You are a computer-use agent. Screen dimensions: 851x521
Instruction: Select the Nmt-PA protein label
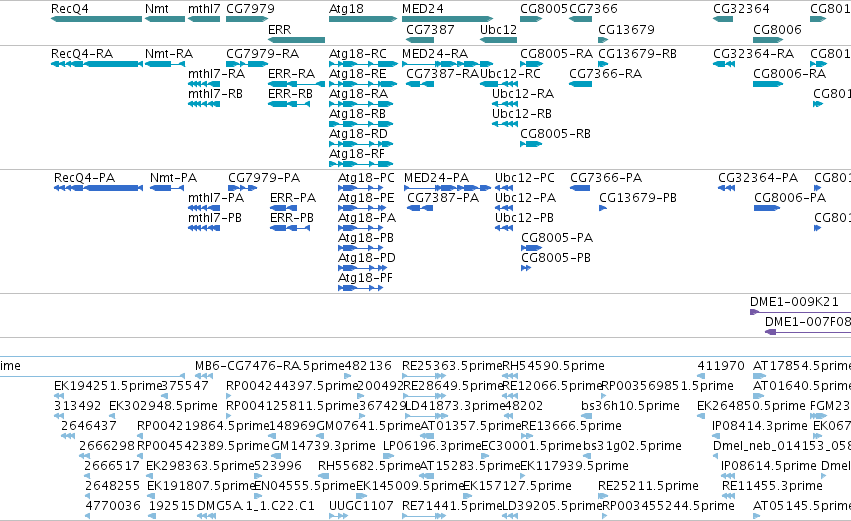click(173, 179)
